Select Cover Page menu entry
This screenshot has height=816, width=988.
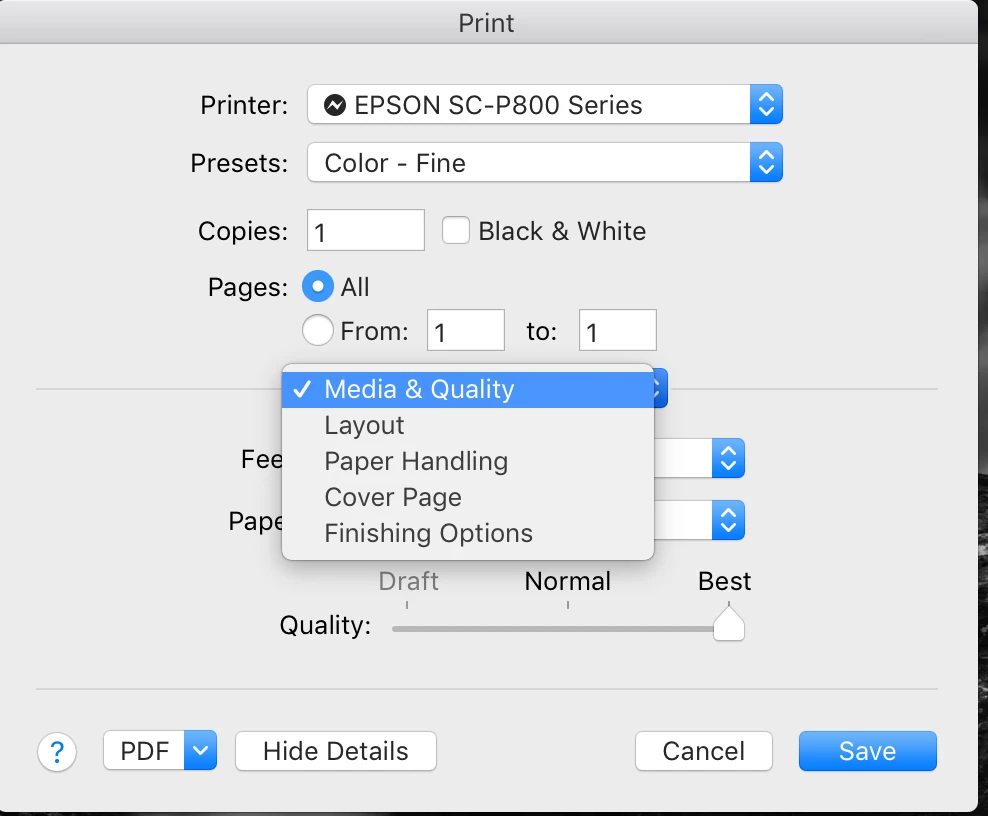tap(393, 497)
